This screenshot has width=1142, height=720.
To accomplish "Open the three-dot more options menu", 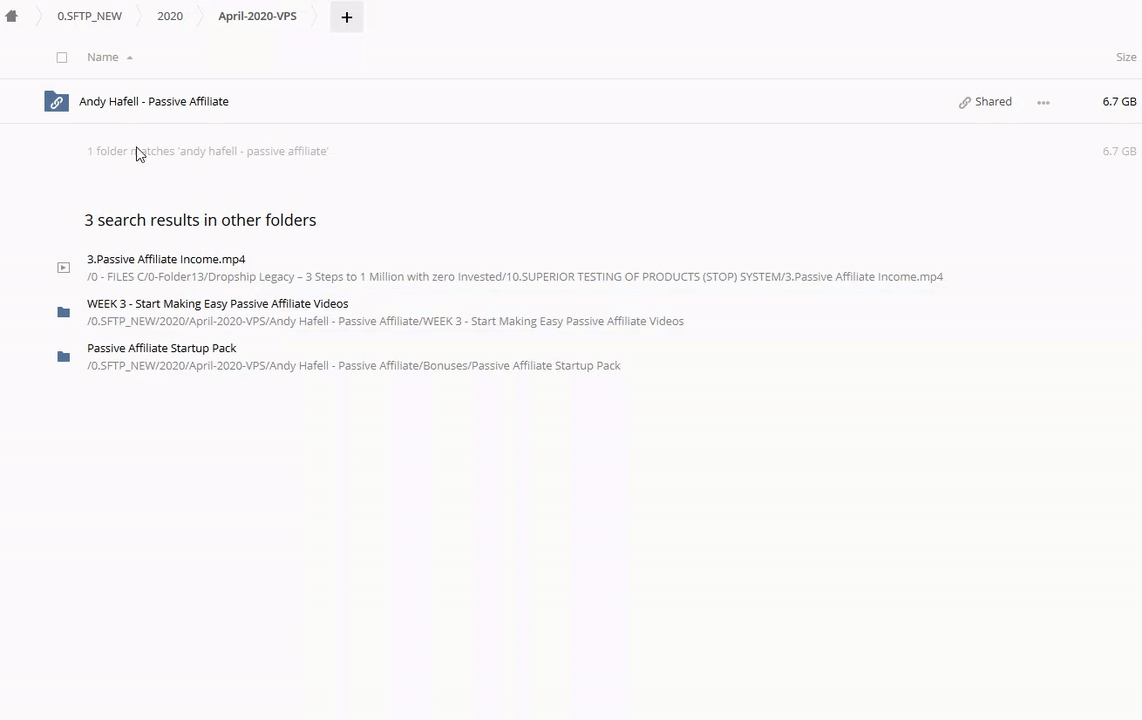I will tap(1043, 102).
